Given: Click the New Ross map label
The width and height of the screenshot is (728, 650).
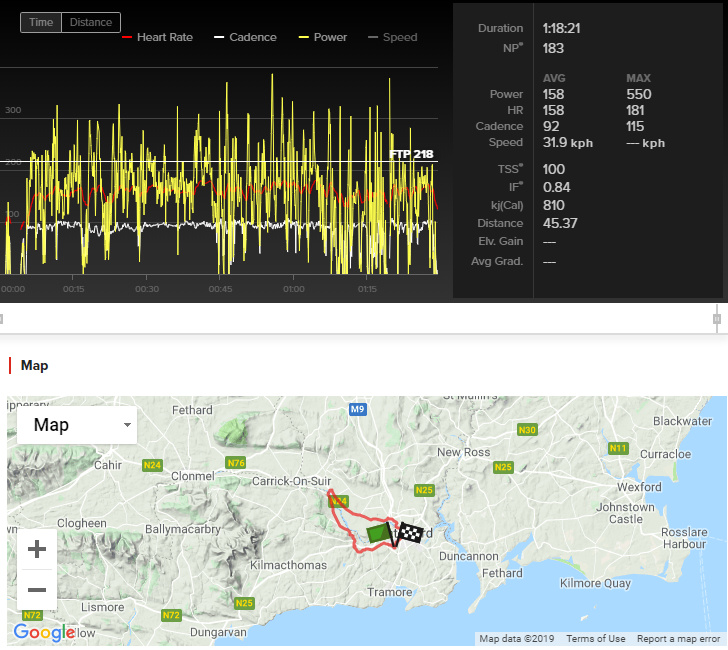Looking at the screenshot, I should pos(463,452).
